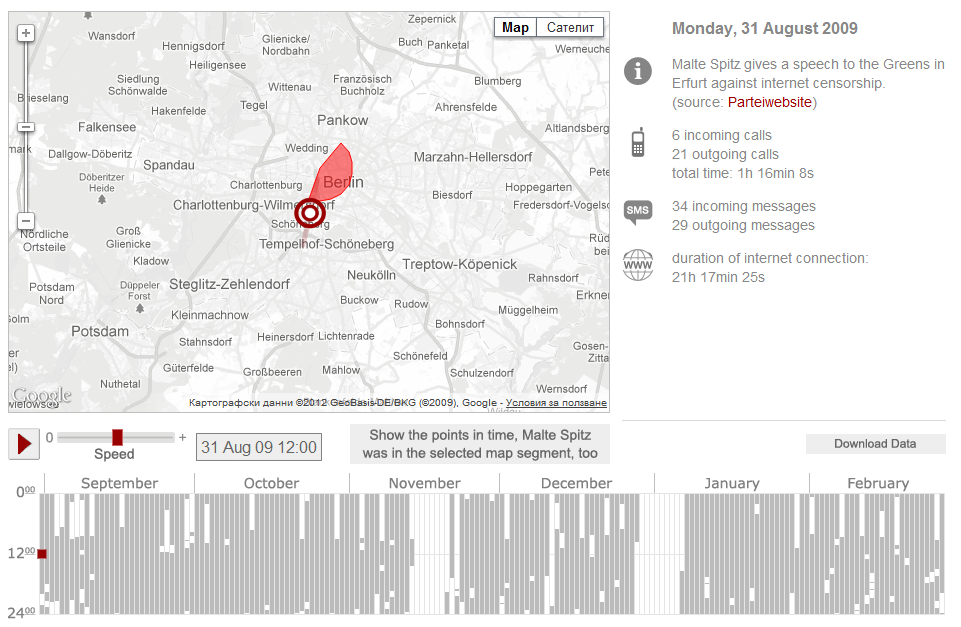Click the Steglitz-Zehlendorf map label

click(x=229, y=284)
